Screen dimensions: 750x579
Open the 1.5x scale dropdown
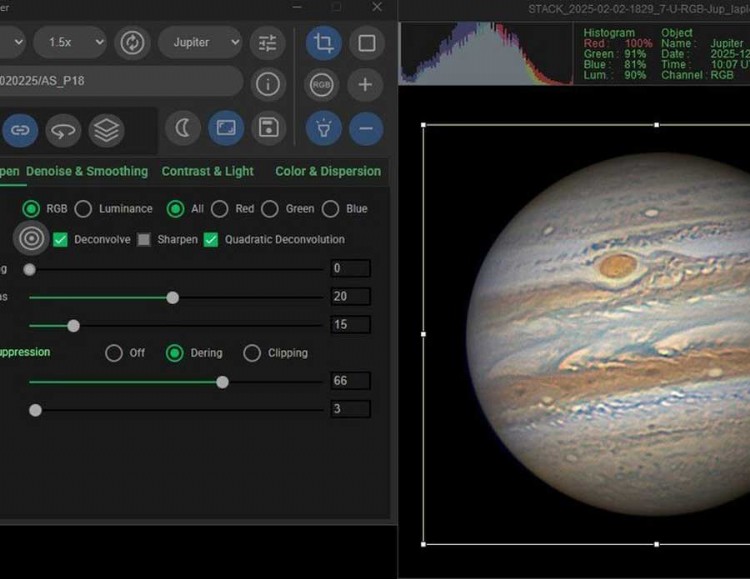tap(69, 43)
